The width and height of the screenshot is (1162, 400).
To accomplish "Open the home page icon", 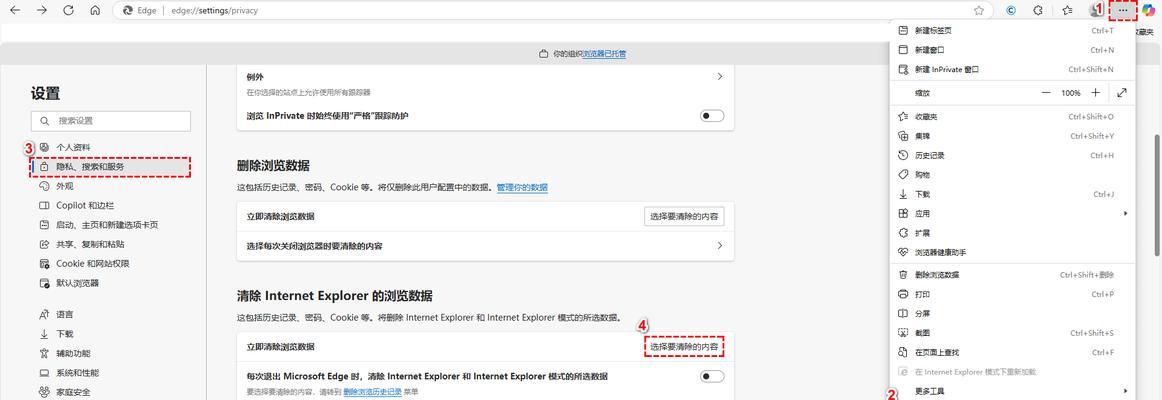I will pyautogui.click(x=95, y=10).
